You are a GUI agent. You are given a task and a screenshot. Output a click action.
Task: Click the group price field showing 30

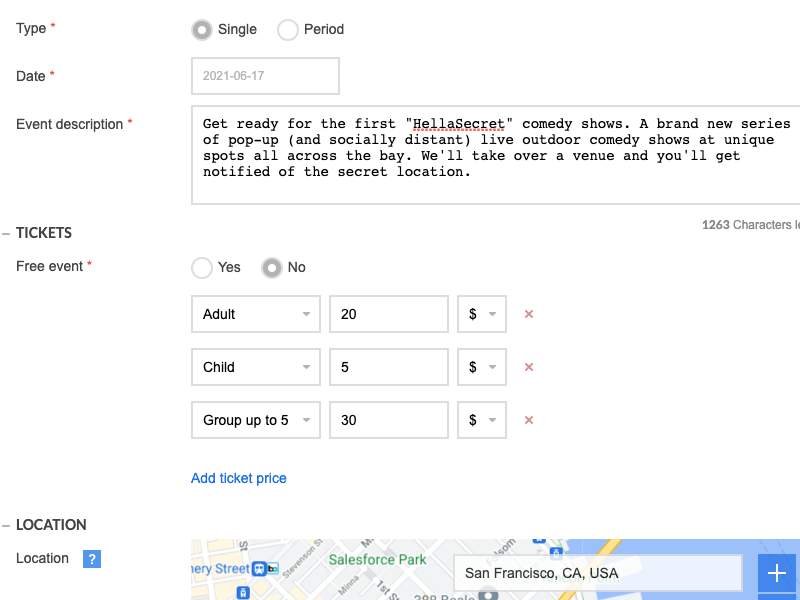(389, 420)
